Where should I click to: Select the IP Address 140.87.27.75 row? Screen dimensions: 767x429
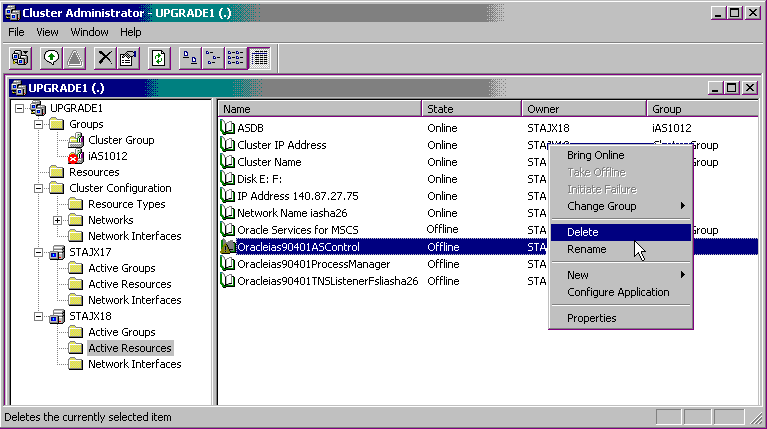297,196
